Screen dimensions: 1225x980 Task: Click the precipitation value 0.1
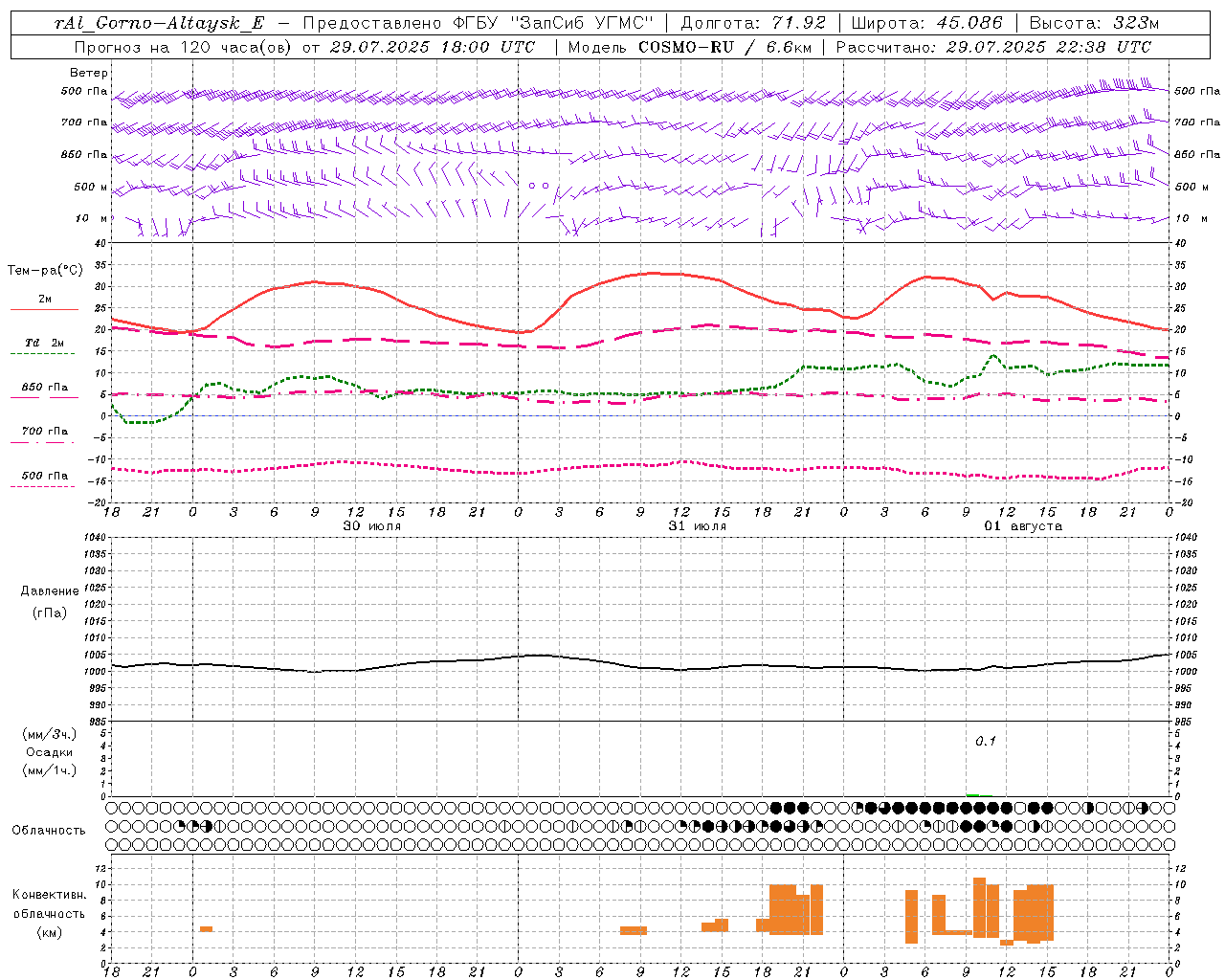point(986,742)
